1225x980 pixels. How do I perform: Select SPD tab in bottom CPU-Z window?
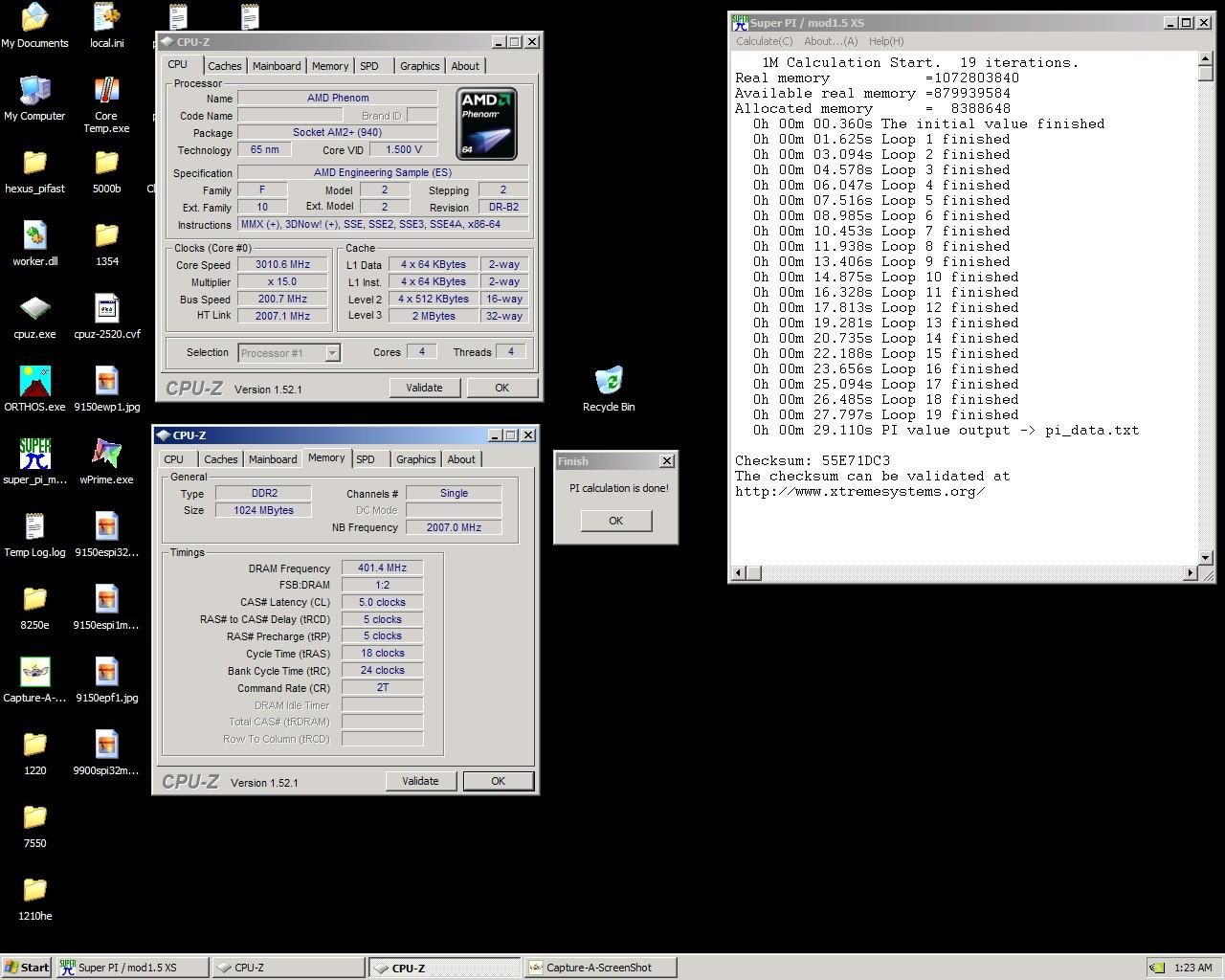pyautogui.click(x=366, y=459)
